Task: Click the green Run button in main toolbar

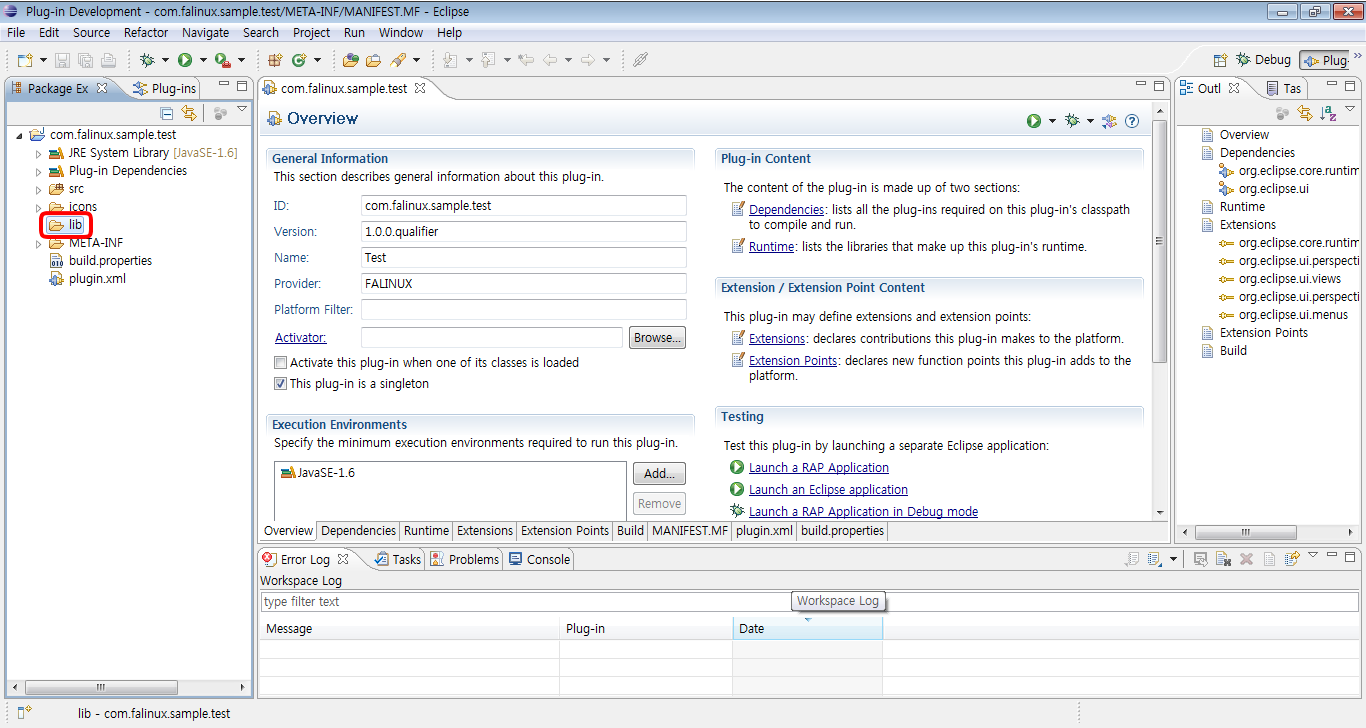Action: pos(185,60)
